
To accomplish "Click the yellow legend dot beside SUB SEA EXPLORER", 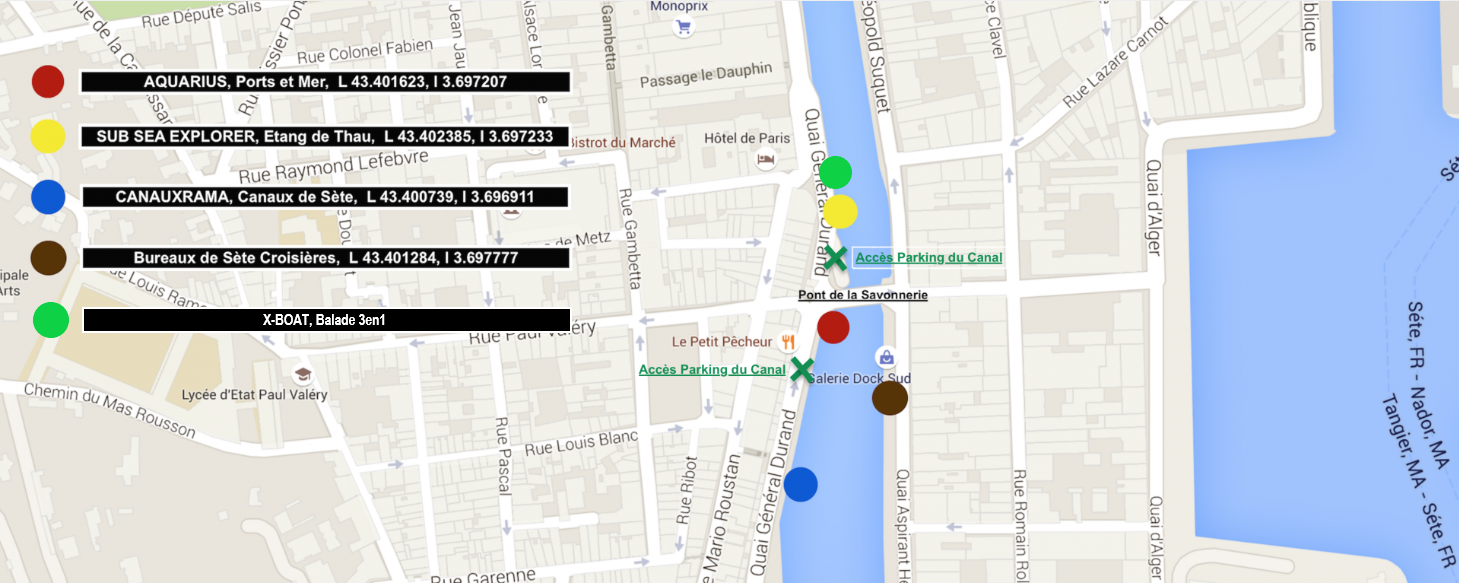I will click(x=48, y=136).
